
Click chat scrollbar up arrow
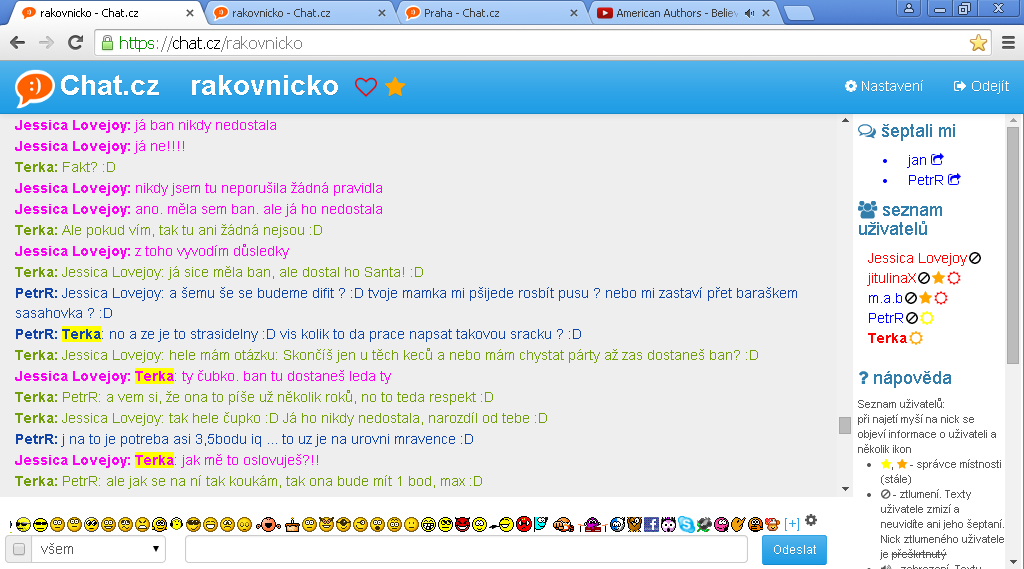coord(845,120)
